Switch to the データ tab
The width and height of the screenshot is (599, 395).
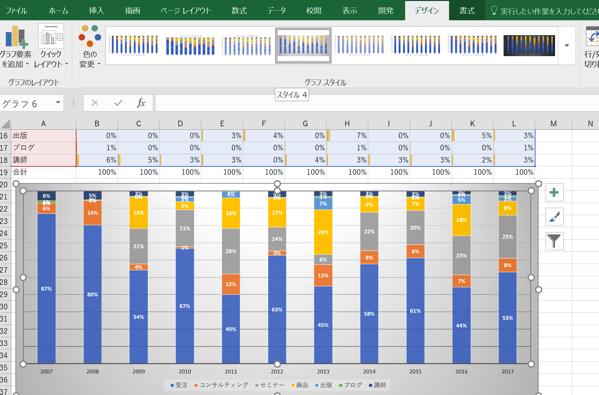pyautogui.click(x=277, y=10)
